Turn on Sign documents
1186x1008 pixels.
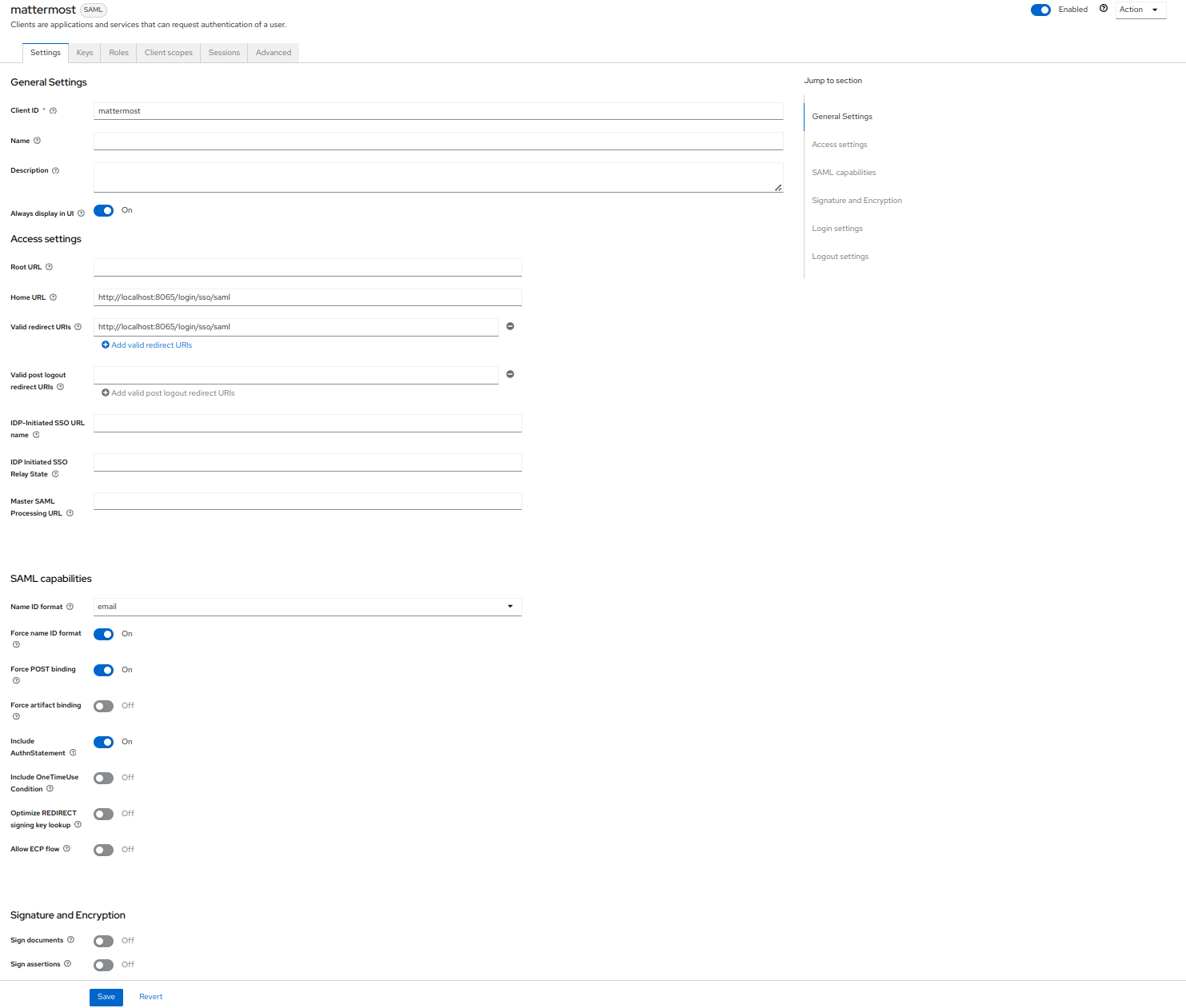tap(103, 941)
